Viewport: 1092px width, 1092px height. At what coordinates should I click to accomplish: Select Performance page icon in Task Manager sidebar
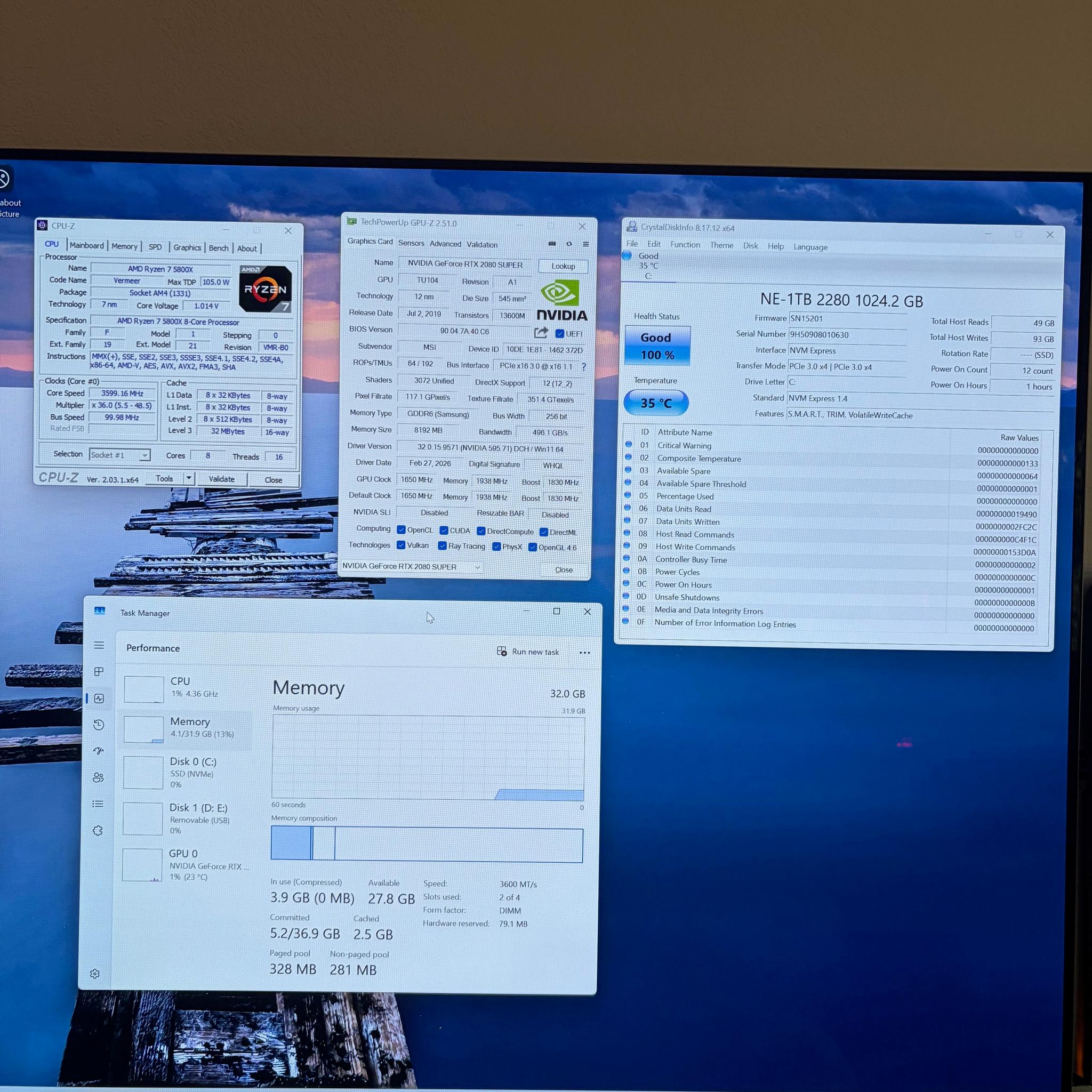pyautogui.click(x=99, y=698)
